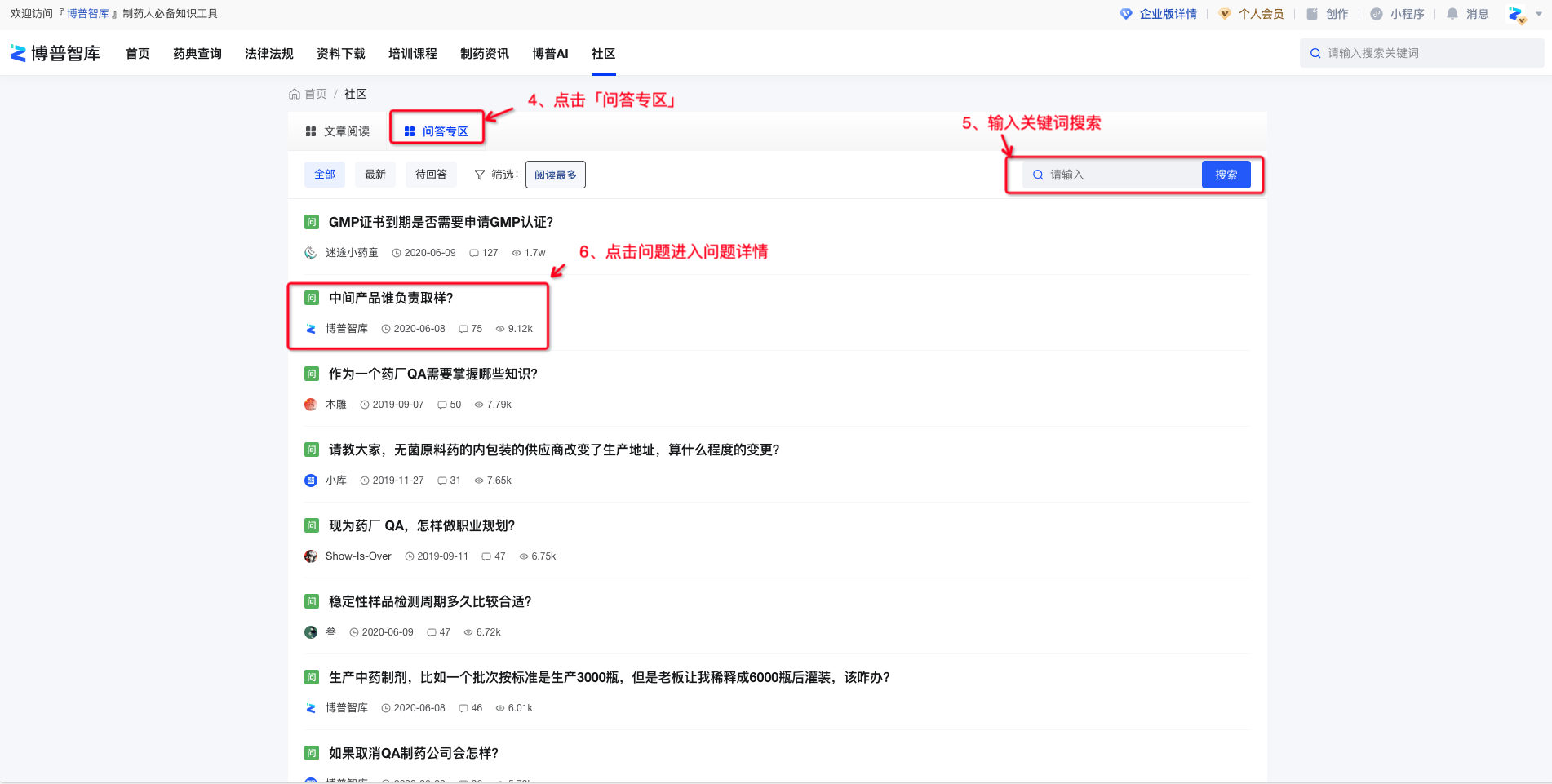The image size is (1552, 784).
Task: Click the green 问 badge beside the GMP证书 question
Action: (312, 222)
